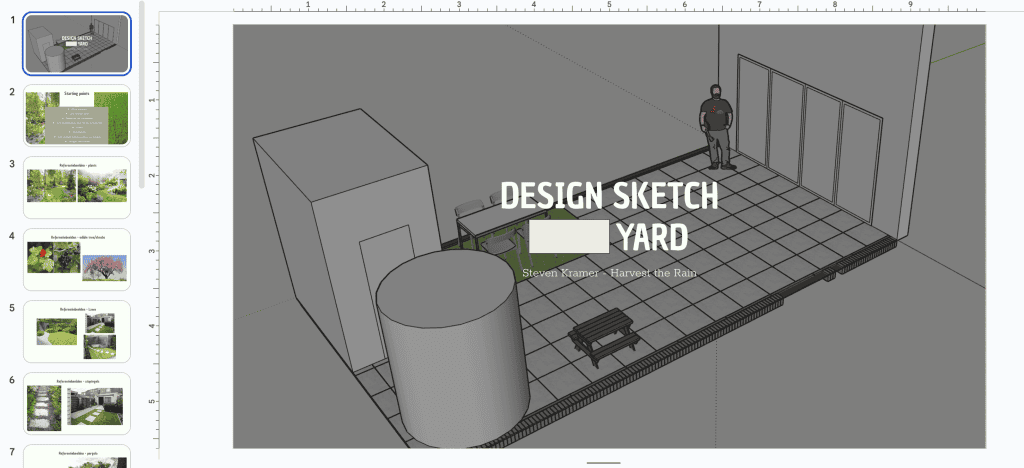The image size is (1024, 468).
Task: Select the partially visible slide 7 thumbnail
Action: coord(77,456)
